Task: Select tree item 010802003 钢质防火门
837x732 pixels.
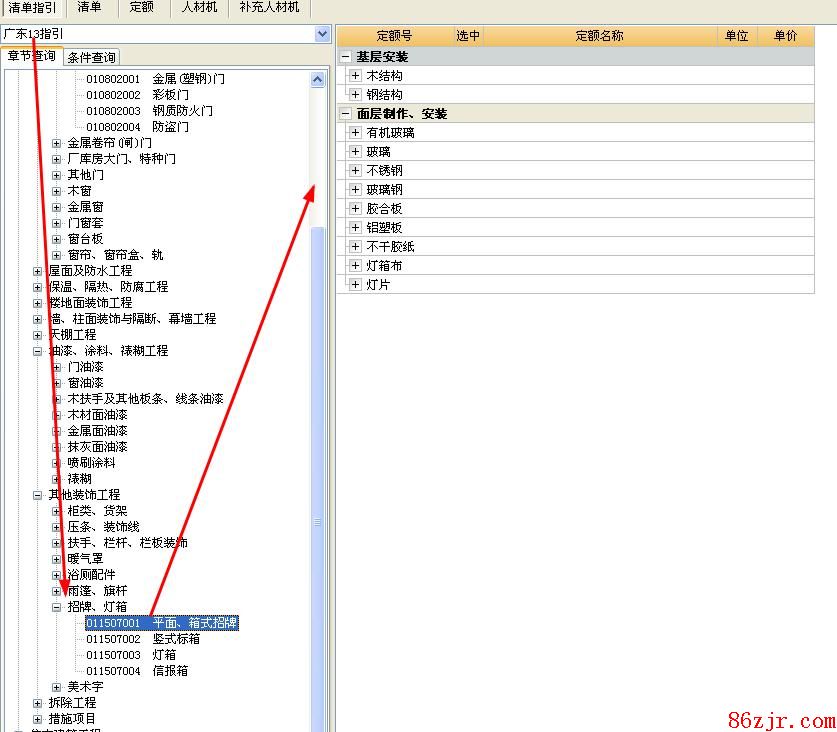Action: [149, 111]
